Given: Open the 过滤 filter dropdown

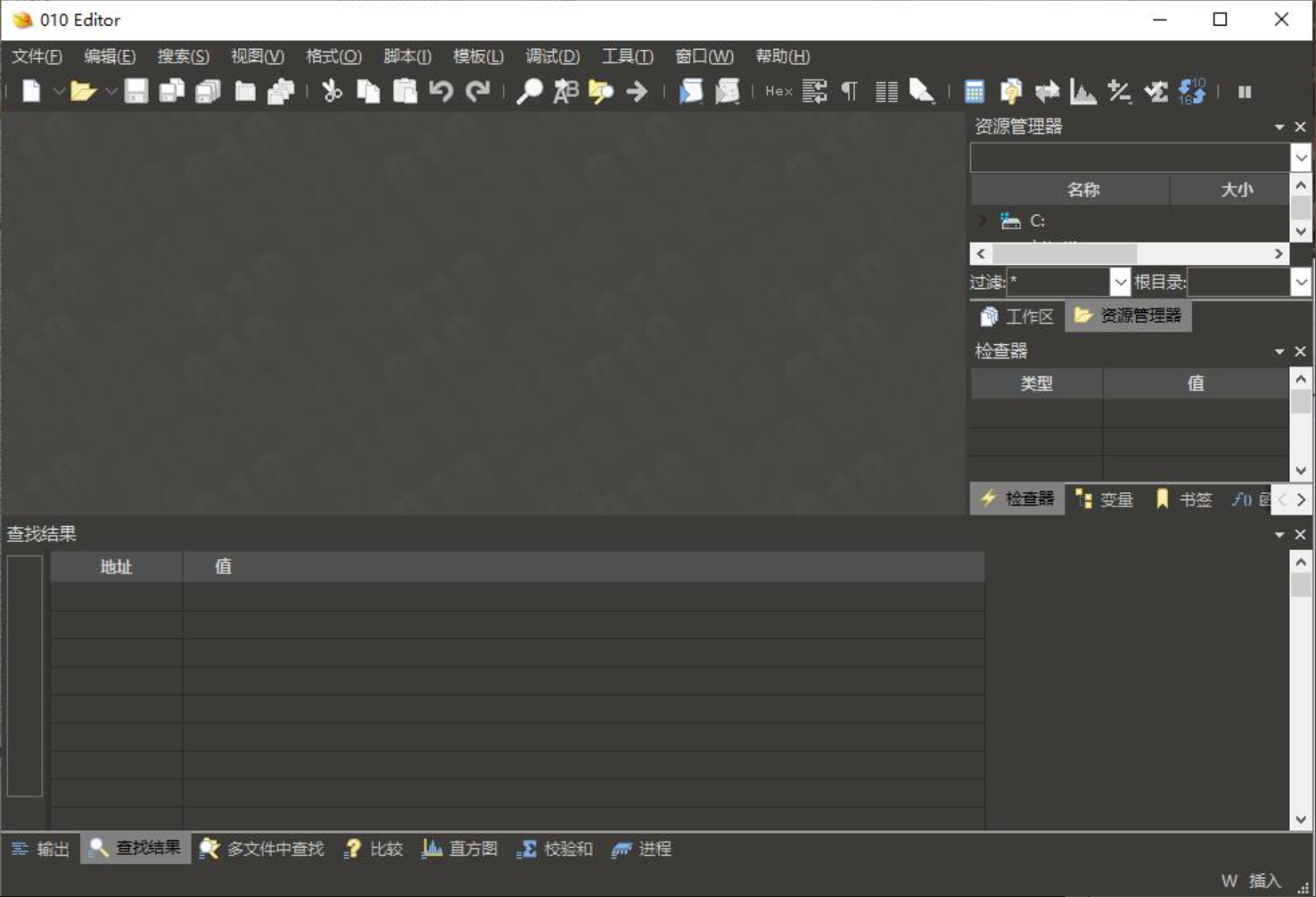Looking at the screenshot, I should (1120, 283).
